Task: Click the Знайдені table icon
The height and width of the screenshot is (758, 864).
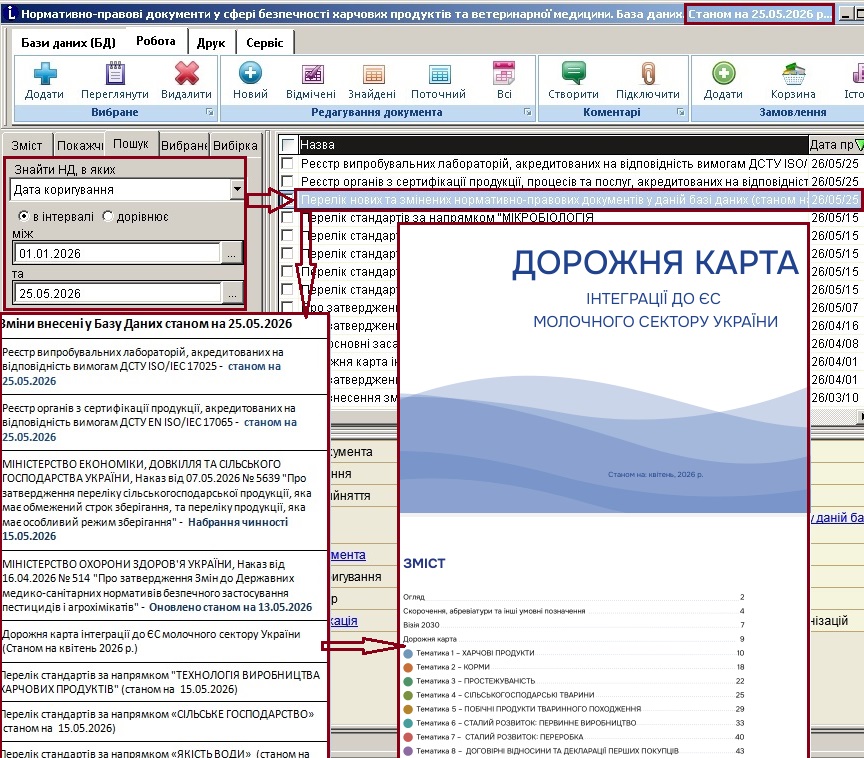Action: [373, 74]
